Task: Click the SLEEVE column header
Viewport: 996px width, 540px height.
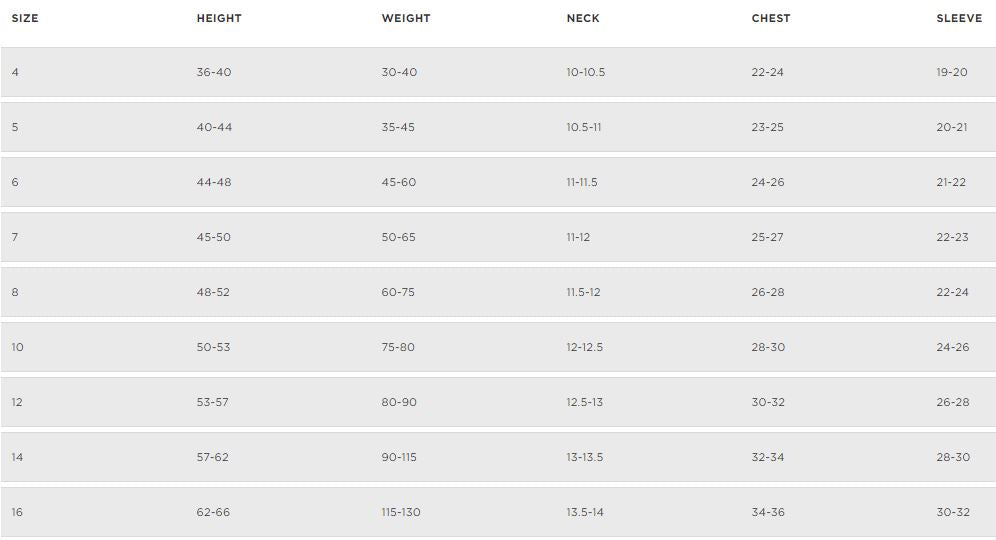Action: pyautogui.click(x=959, y=18)
